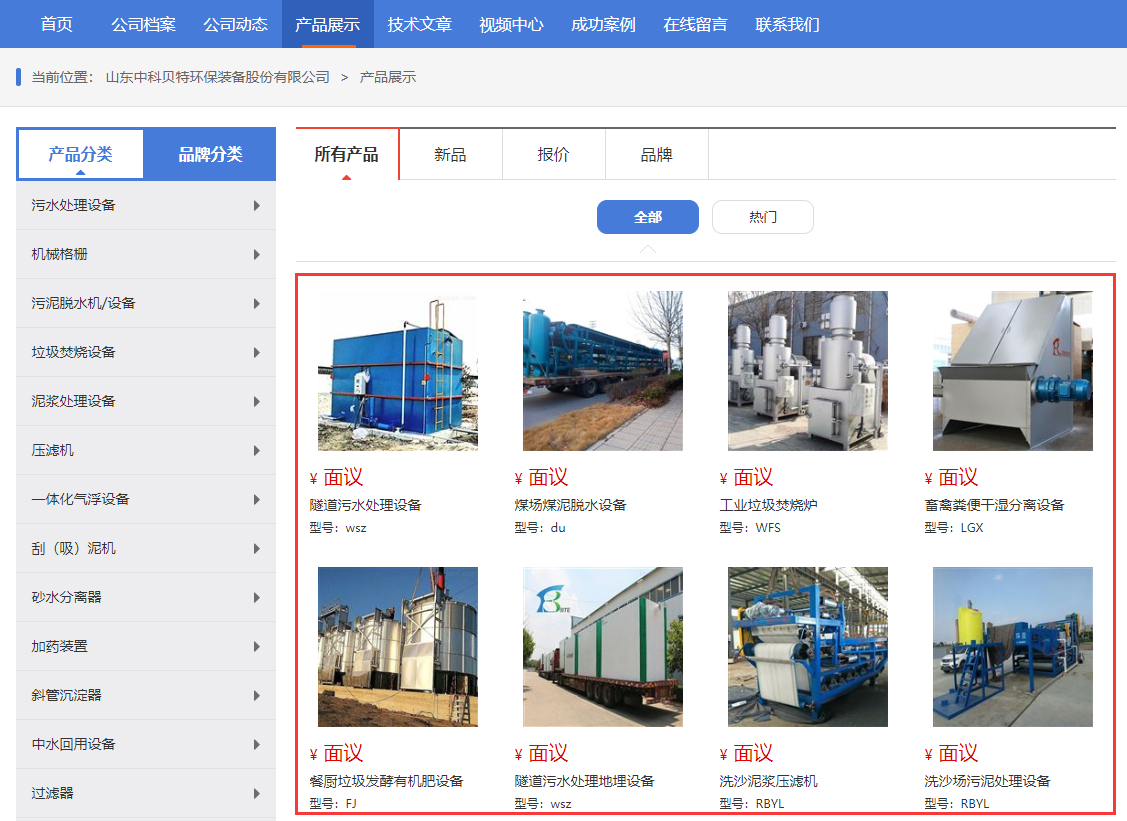
Task: Open the 洗沙泥浆压滤机 product image
Action: coord(808,647)
